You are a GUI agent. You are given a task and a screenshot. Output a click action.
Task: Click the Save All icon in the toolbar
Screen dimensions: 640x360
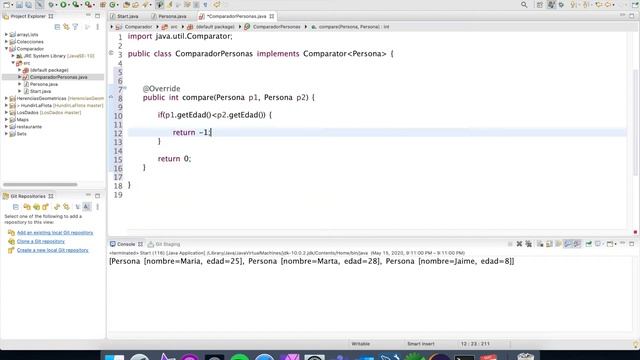click(28, 5)
